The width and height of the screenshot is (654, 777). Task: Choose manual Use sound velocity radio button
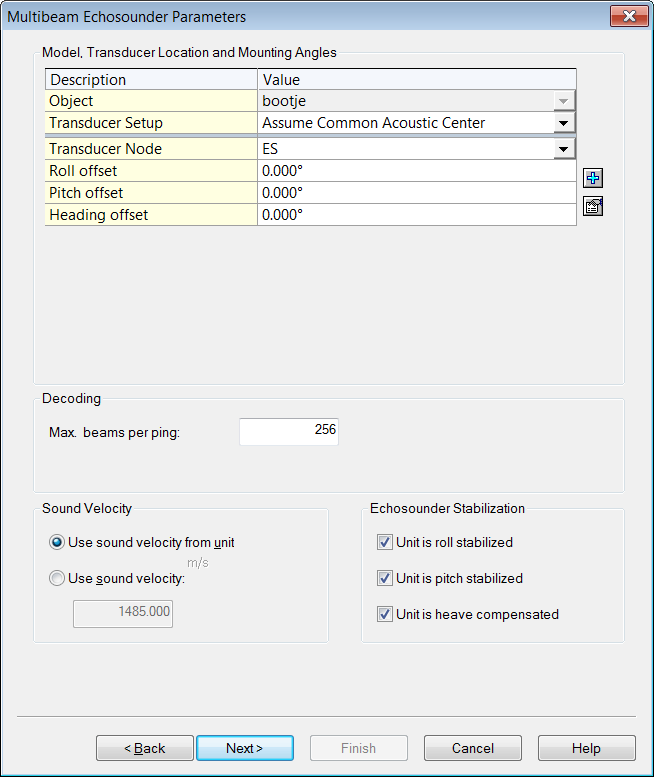point(57,579)
